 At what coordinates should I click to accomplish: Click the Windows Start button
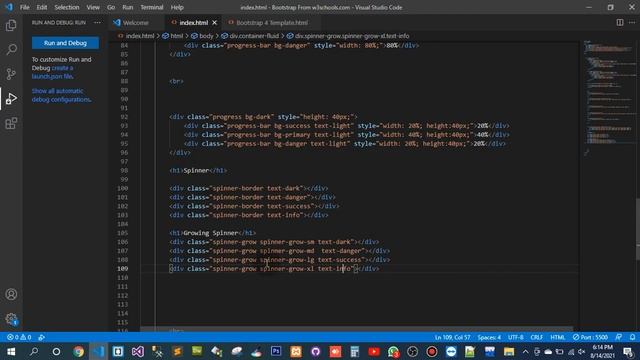pyautogui.click(x=11, y=351)
